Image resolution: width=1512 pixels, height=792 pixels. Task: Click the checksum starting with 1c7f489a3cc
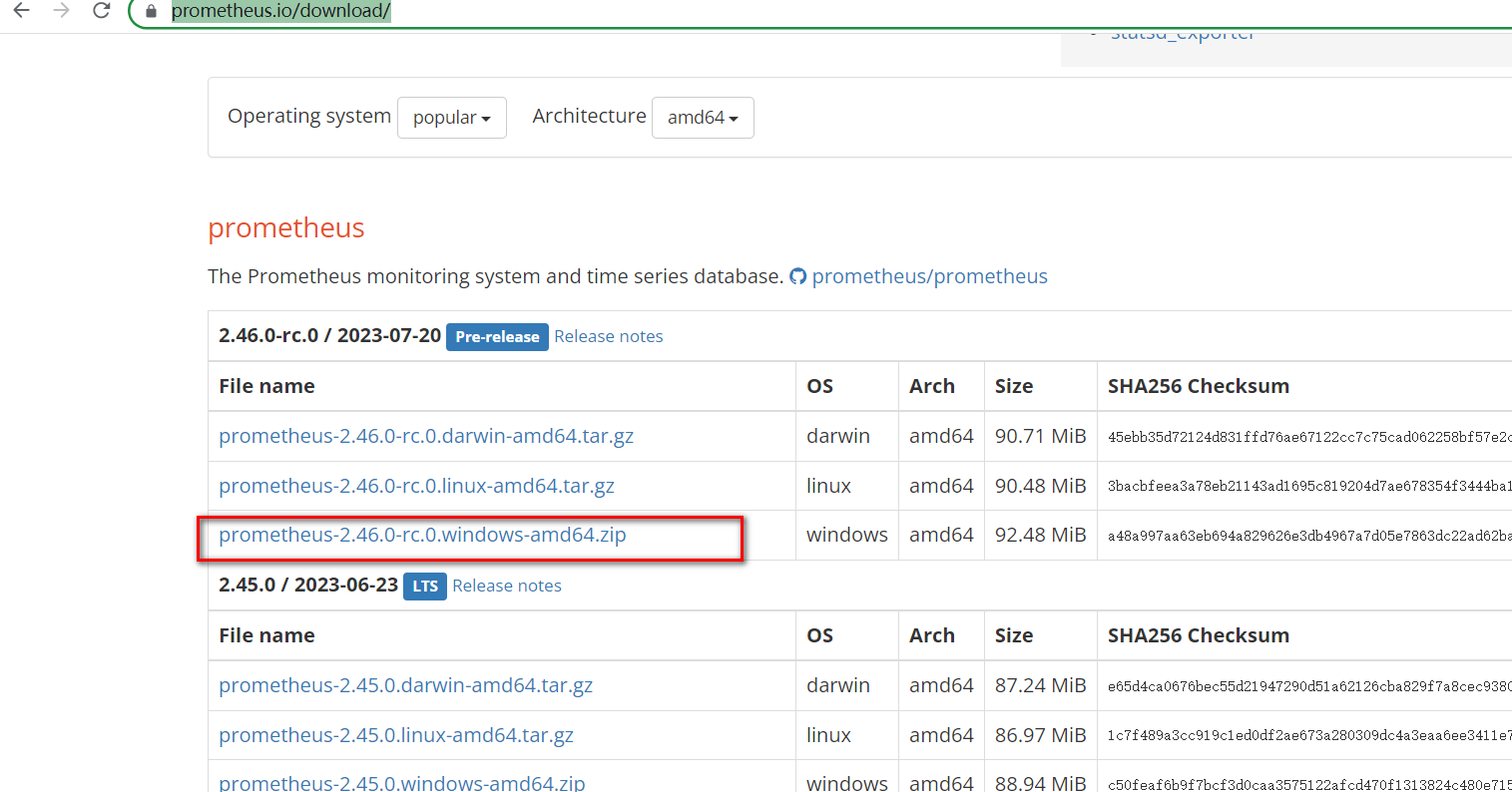(x=1309, y=736)
